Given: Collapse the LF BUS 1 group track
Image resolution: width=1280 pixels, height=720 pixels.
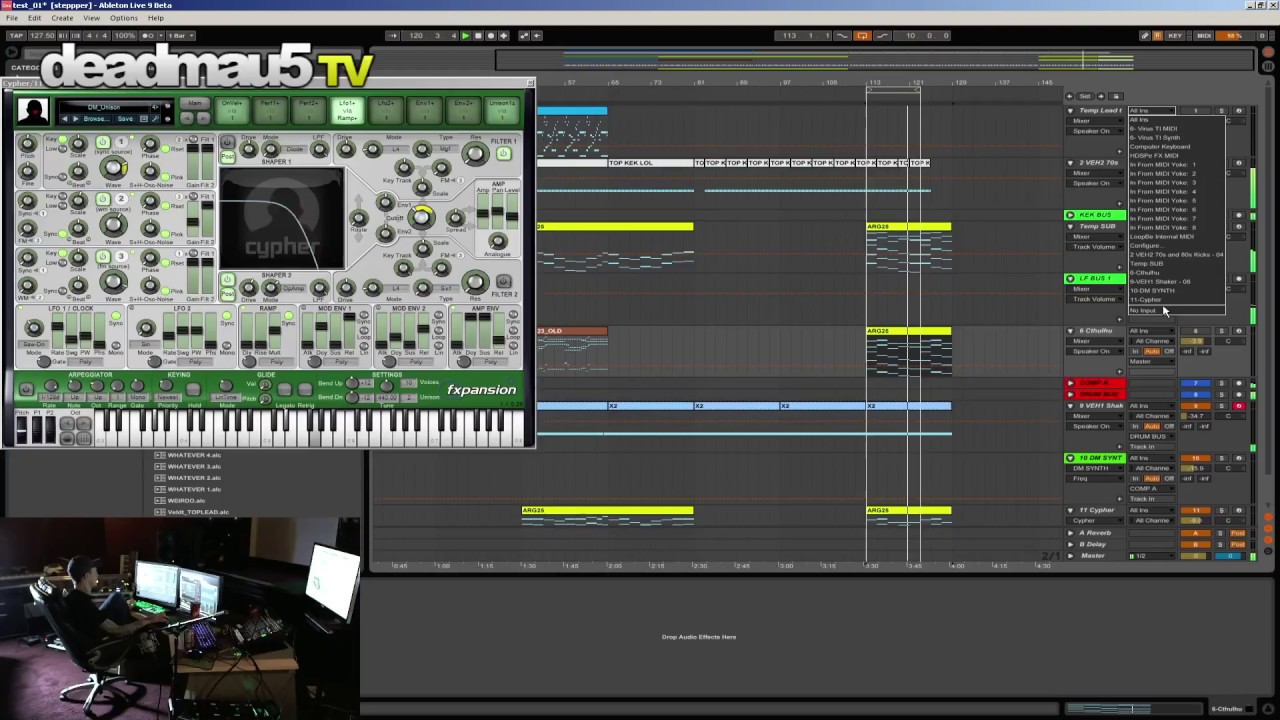Looking at the screenshot, I should [x=1071, y=278].
